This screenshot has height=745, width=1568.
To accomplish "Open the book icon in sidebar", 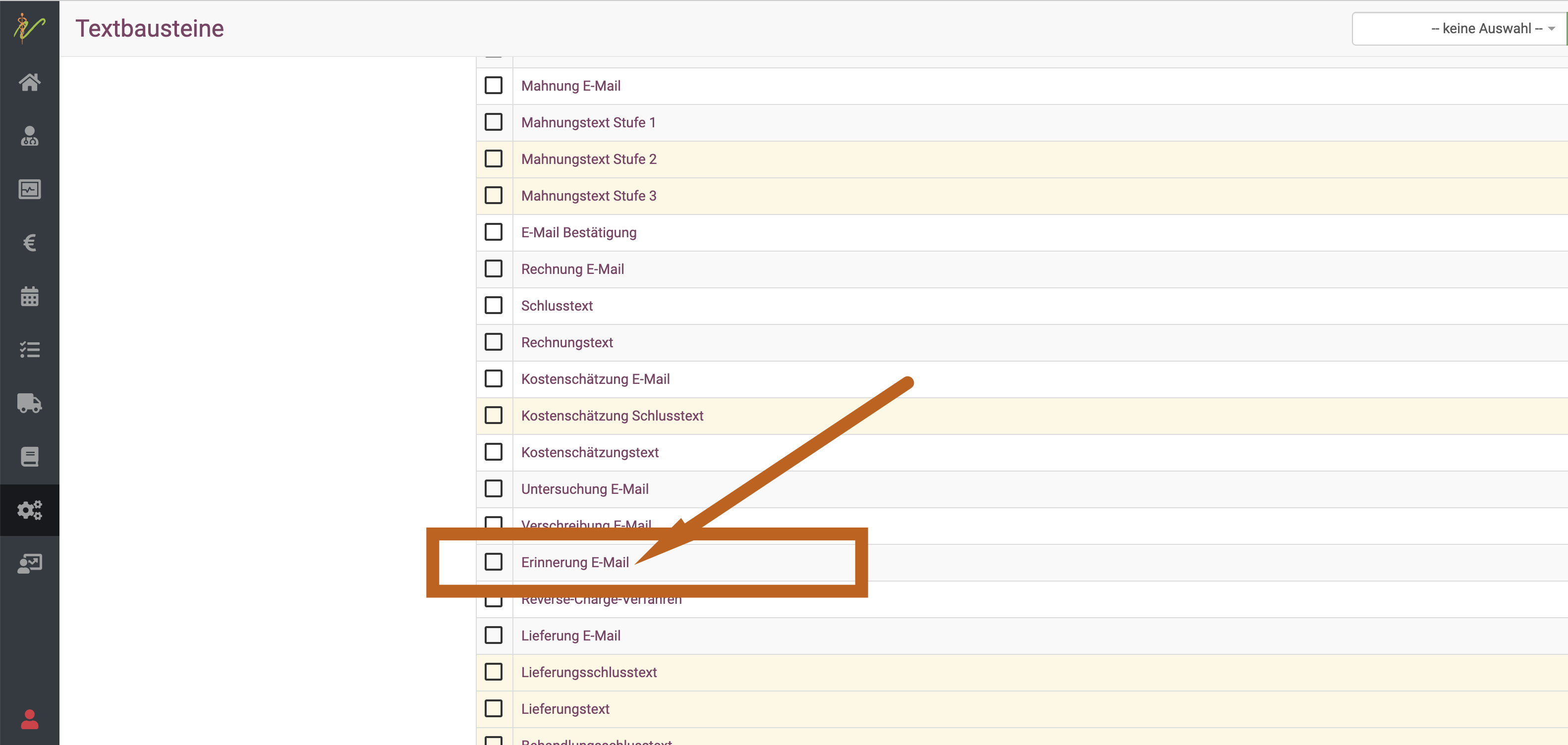I will (x=29, y=457).
